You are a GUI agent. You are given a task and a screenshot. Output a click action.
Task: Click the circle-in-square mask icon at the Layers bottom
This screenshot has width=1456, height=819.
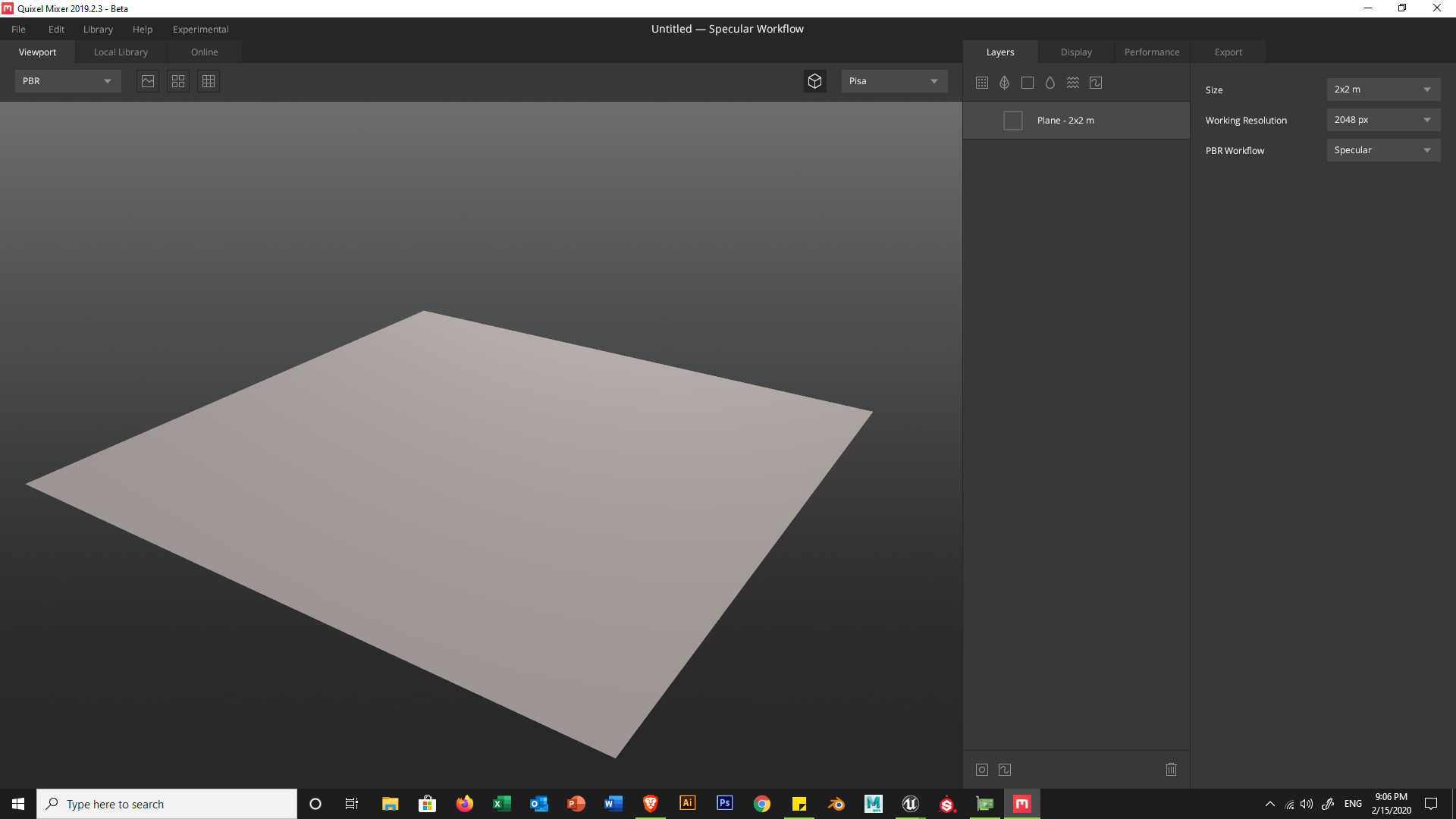[x=981, y=769]
